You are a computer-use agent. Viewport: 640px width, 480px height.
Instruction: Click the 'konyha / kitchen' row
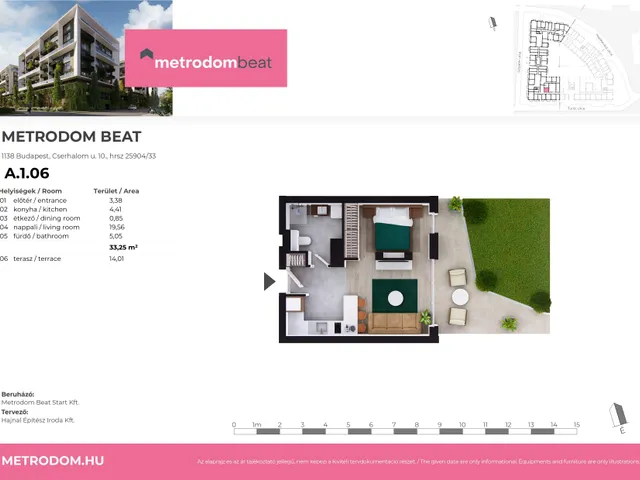pyautogui.click(x=61, y=209)
